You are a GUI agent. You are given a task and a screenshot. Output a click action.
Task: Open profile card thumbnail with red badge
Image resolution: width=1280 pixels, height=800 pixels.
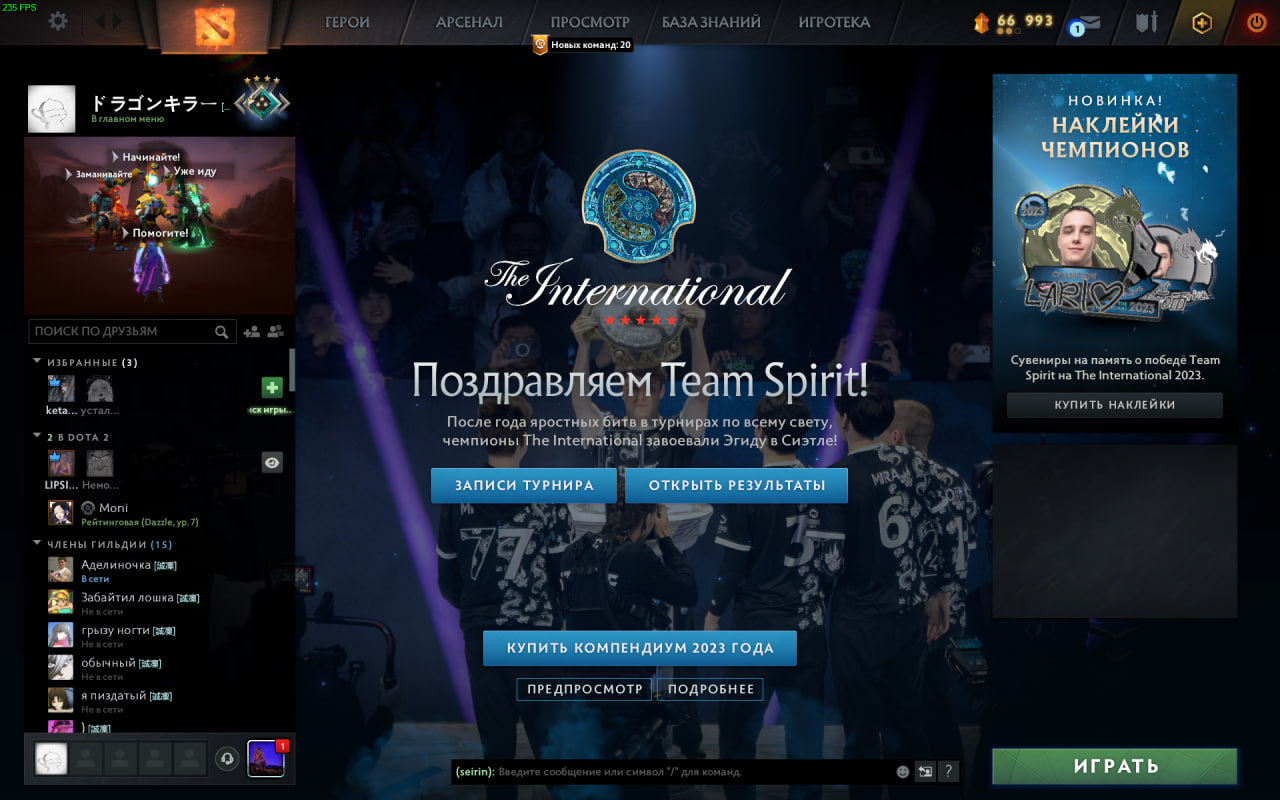(x=266, y=759)
